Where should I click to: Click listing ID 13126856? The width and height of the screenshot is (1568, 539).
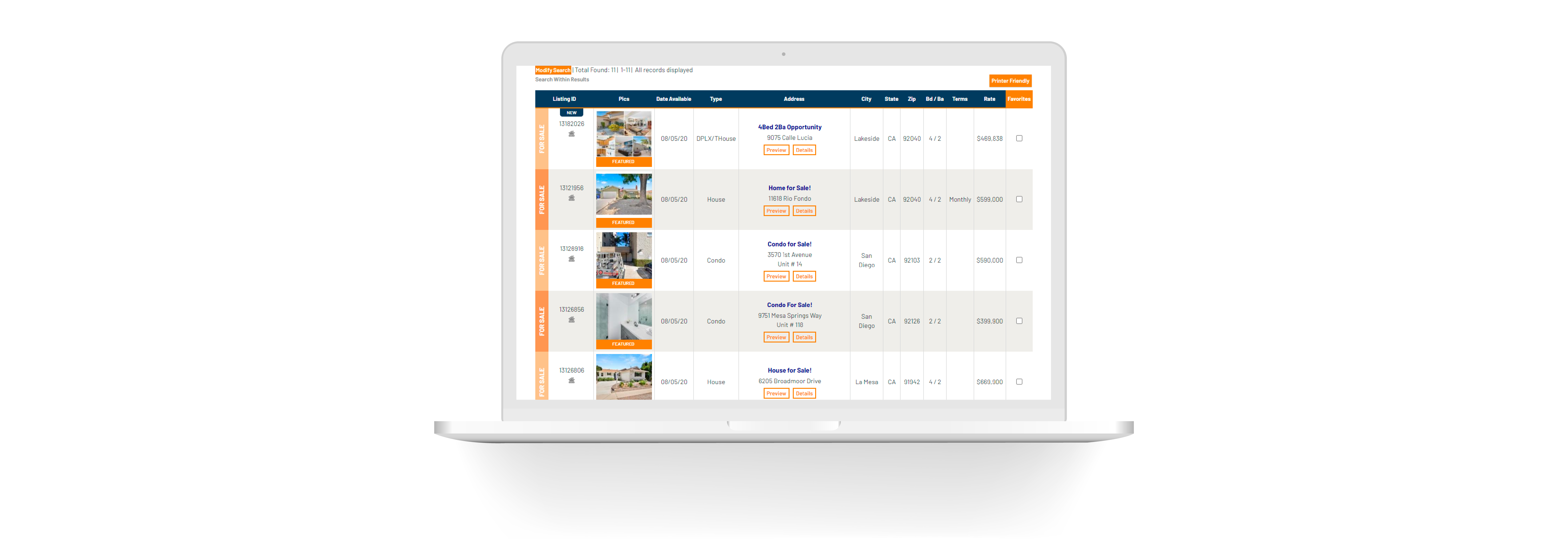(x=572, y=310)
